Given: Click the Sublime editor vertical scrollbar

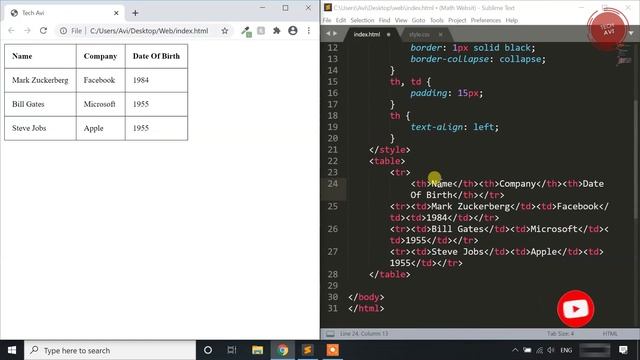Looking at the screenshot, I should [636, 159].
